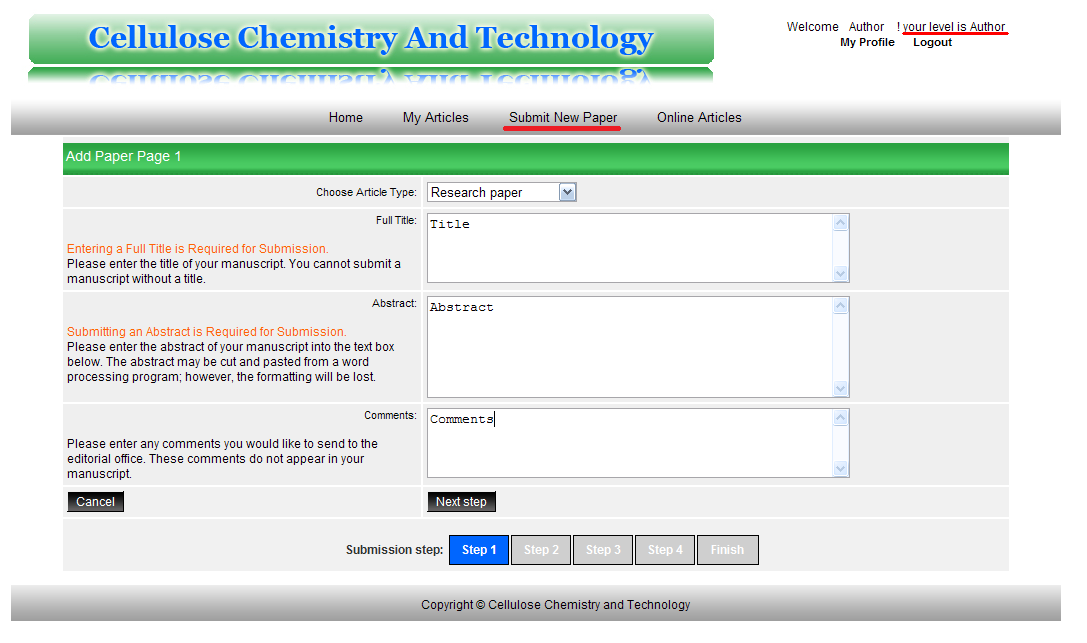Screen dimensions: 1087x643
Task: Open the Home navigation item
Action: (345, 118)
